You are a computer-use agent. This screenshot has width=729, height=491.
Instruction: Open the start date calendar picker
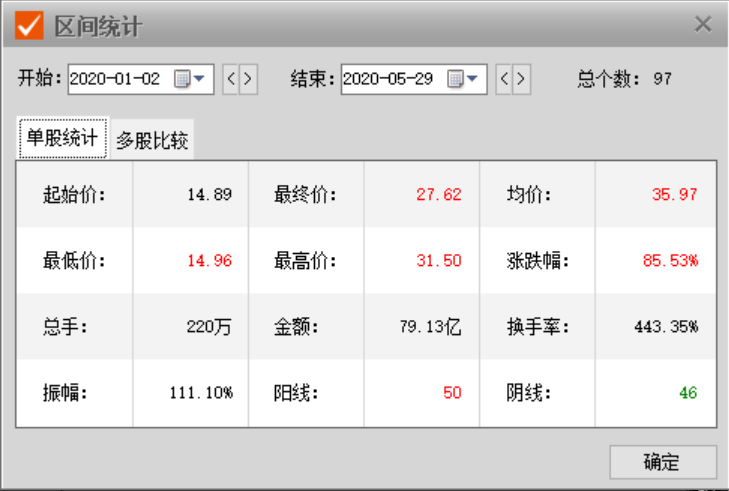click(190, 79)
